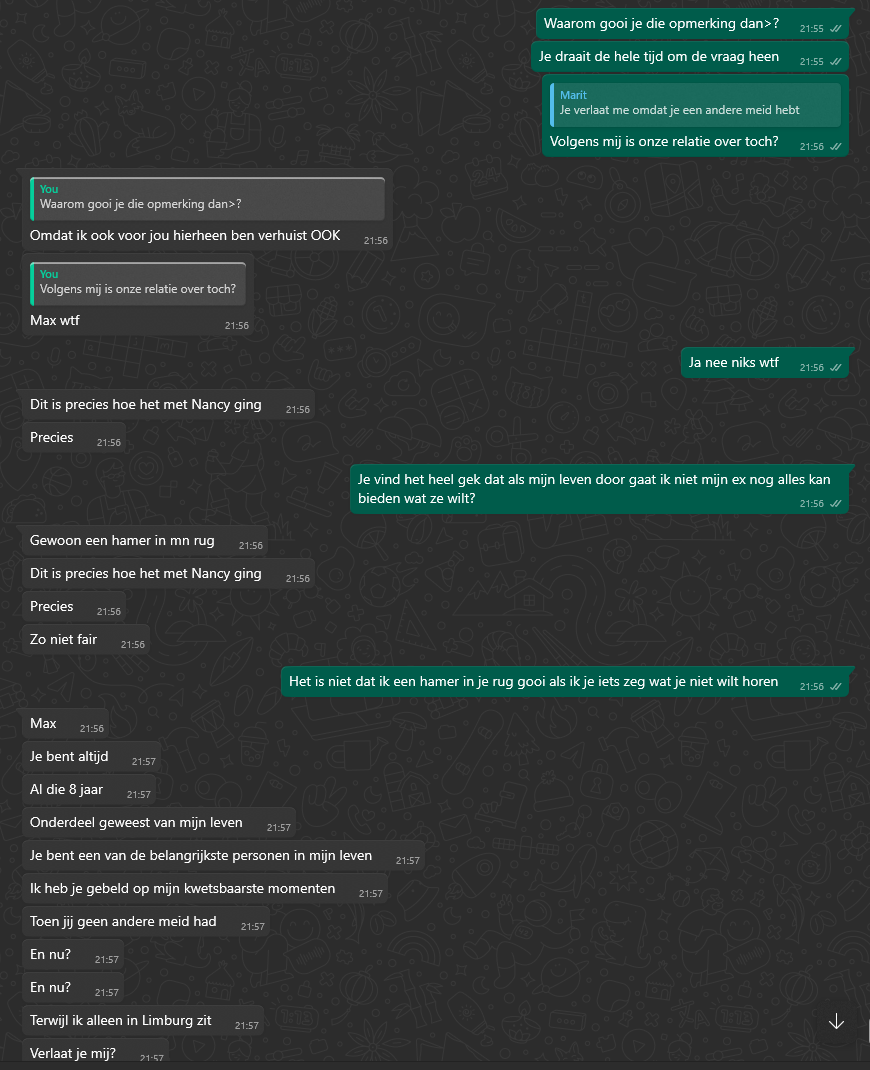Select "Je bent een van de belangrijkste personen" message
The image size is (870, 1070).
(x=201, y=856)
